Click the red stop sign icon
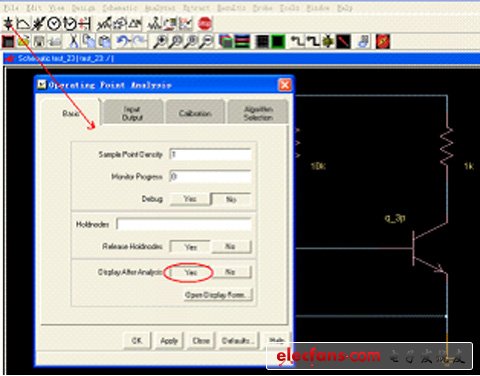Viewport: 480px width, 376px height. click(205, 24)
